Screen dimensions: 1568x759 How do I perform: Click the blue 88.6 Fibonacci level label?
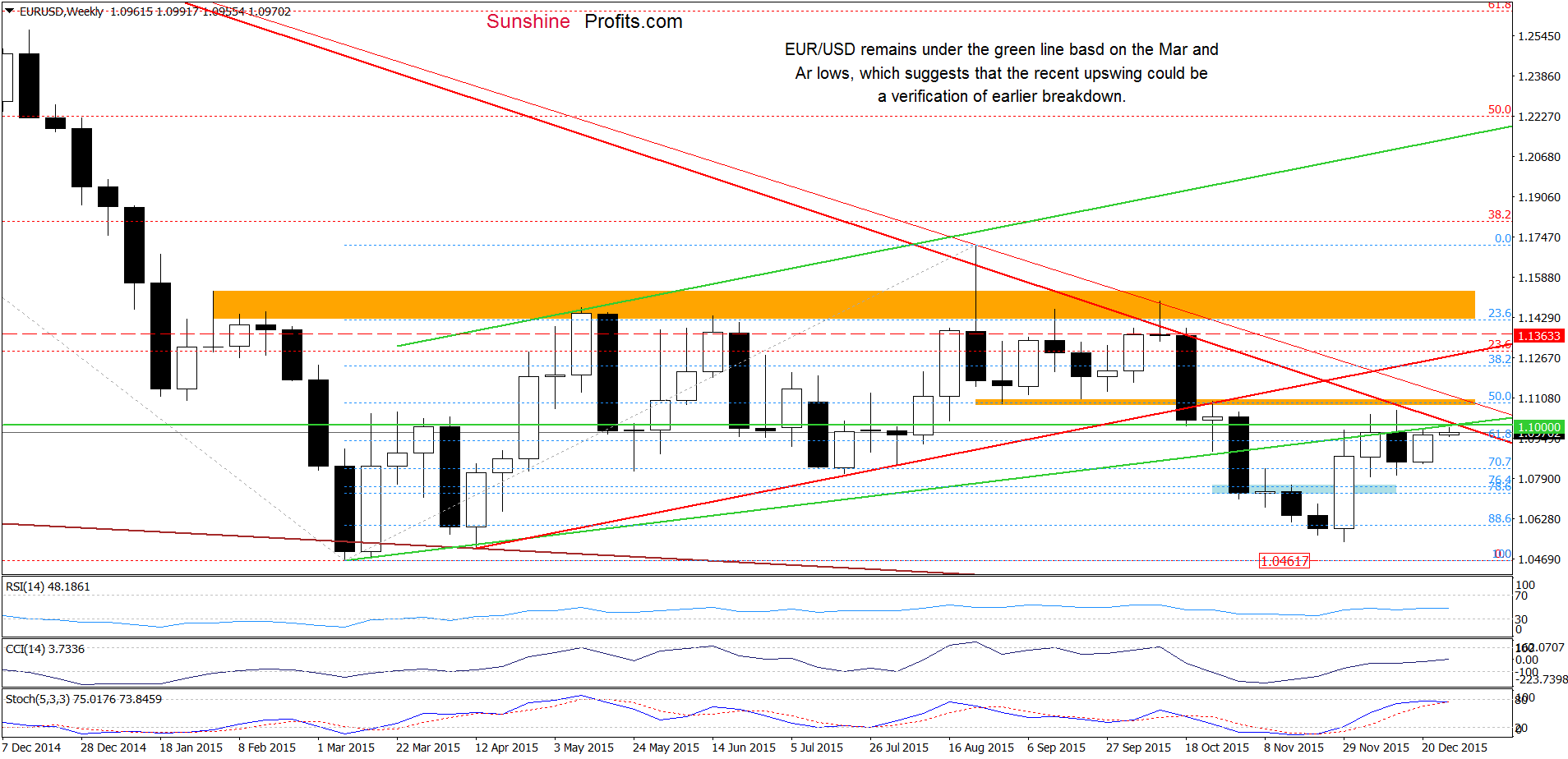tap(1500, 518)
